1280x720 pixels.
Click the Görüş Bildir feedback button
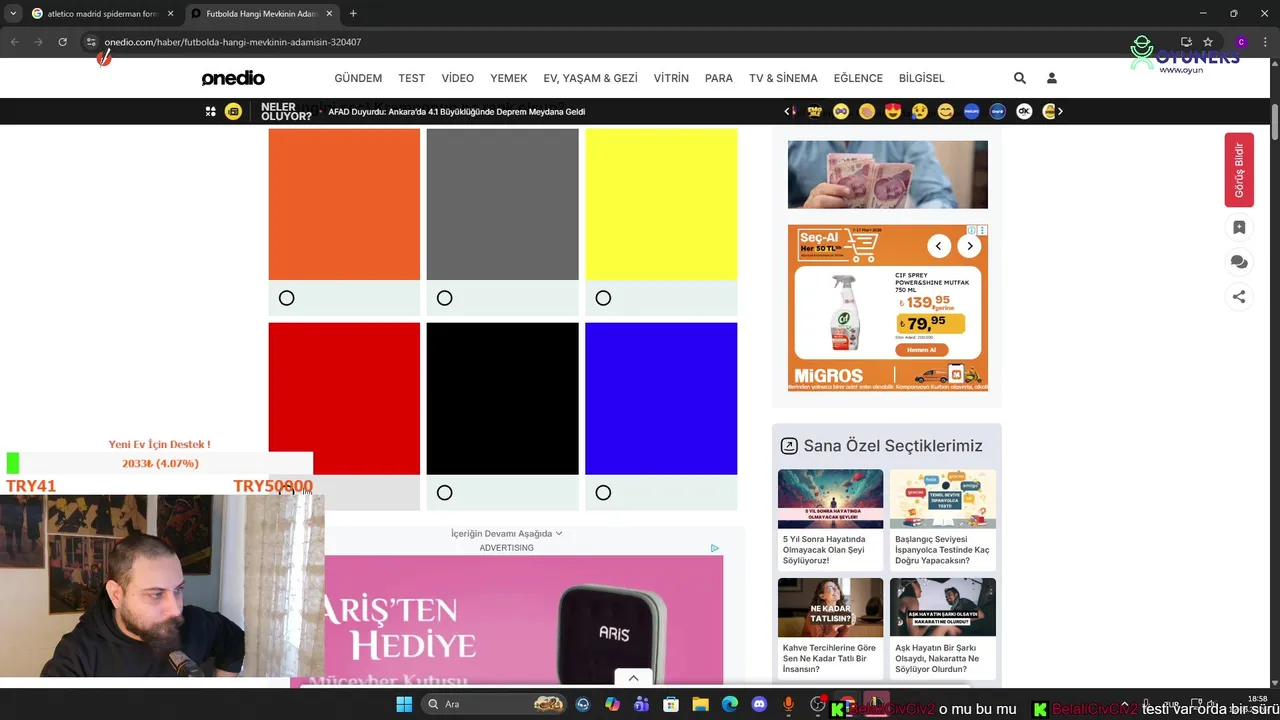[1239, 170]
